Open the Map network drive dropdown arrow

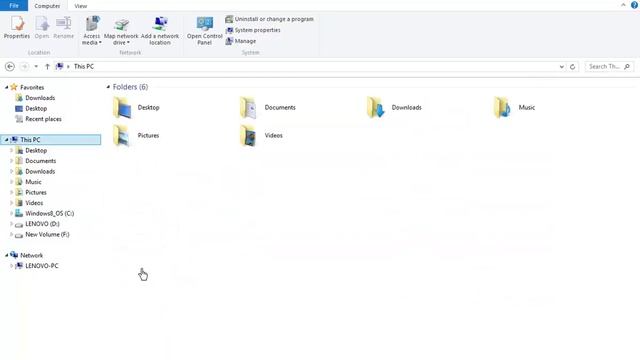pyautogui.click(x=128, y=42)
